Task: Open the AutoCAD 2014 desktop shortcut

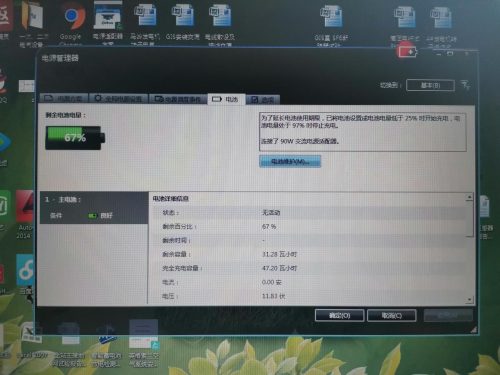Action: pos(25,213)
